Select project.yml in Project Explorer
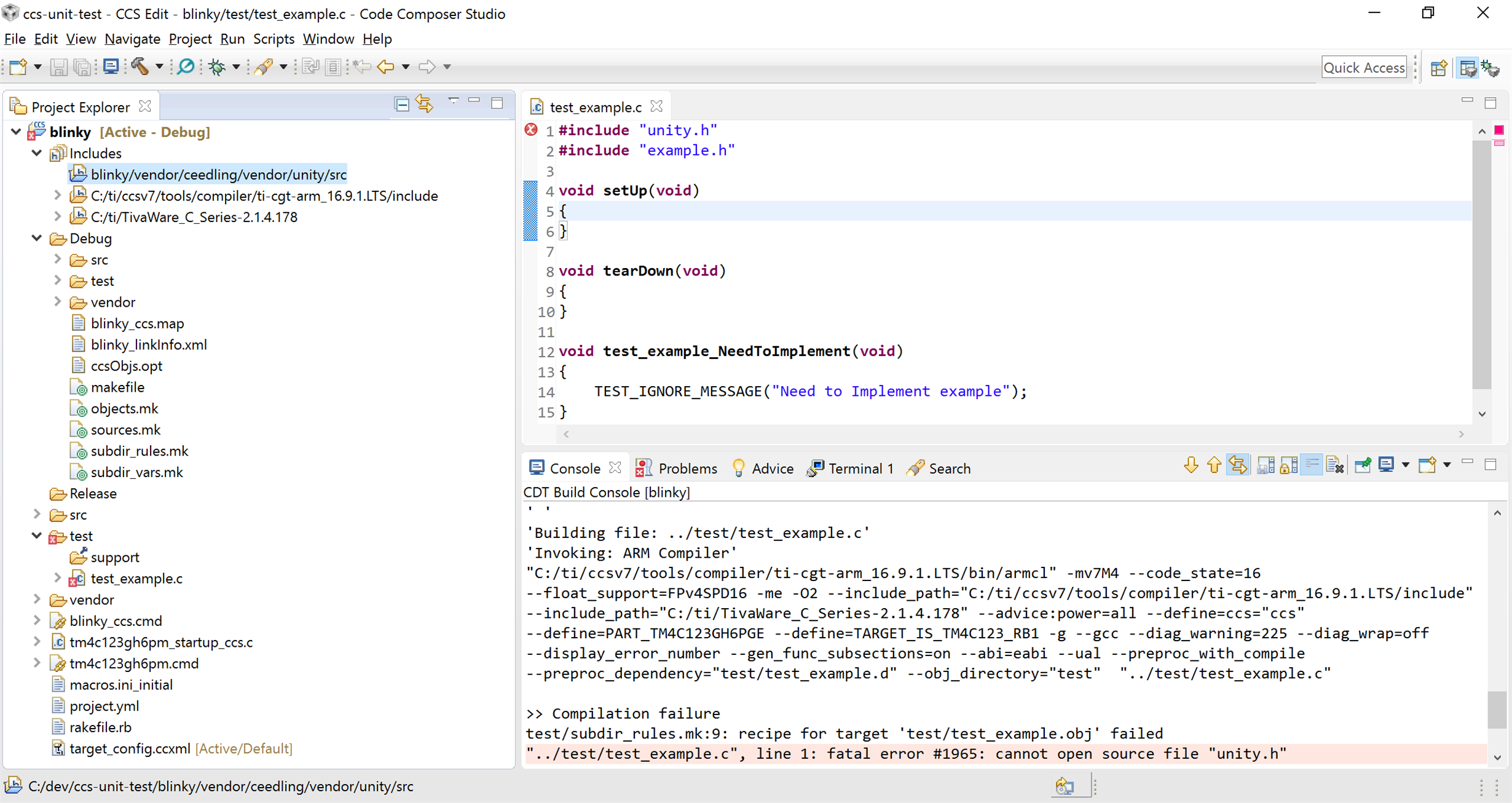Viewport: 1512px width, 803px height. (104, 706)
